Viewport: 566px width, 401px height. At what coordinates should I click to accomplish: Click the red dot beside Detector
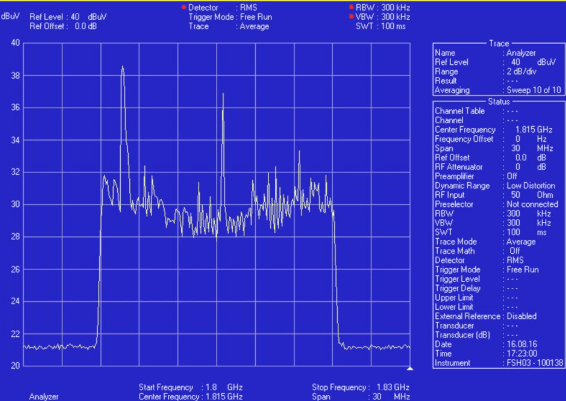click(x=184, y=7)
